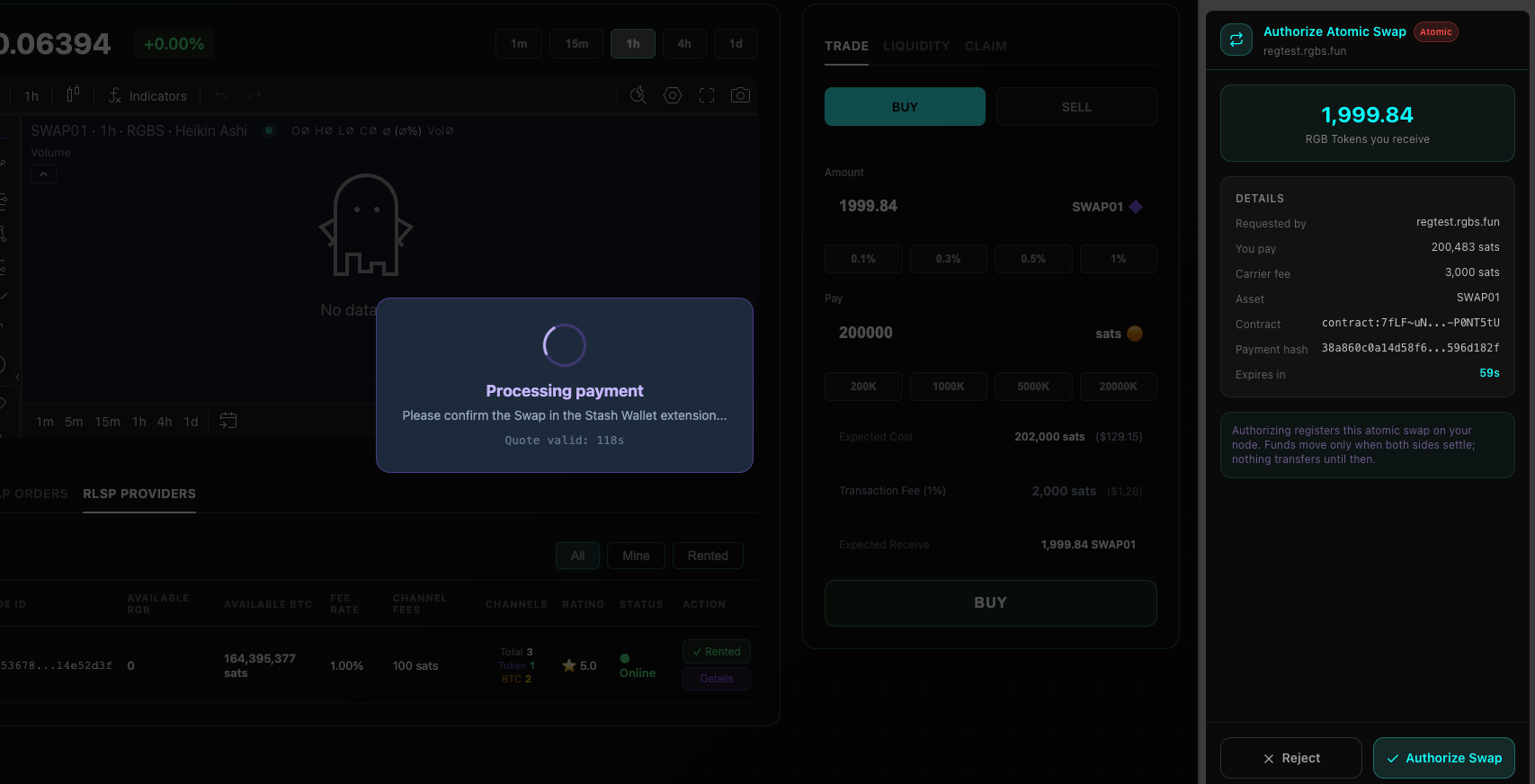Open the 1h timeframe dropdown in chart toolbar
This screenshot has width=1535, height=784.
31,96
